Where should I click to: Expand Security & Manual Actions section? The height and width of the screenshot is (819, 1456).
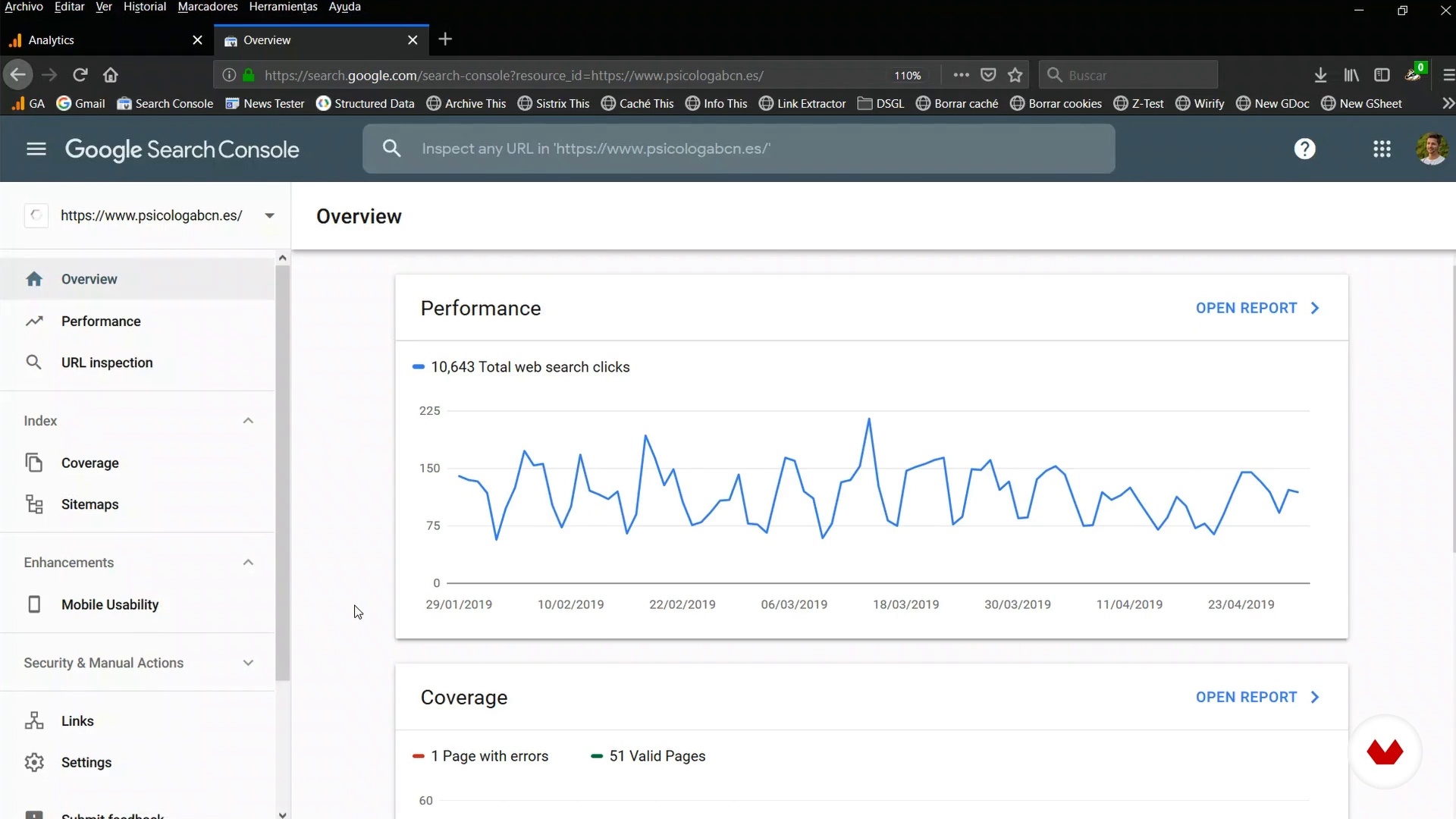point(248,663)
